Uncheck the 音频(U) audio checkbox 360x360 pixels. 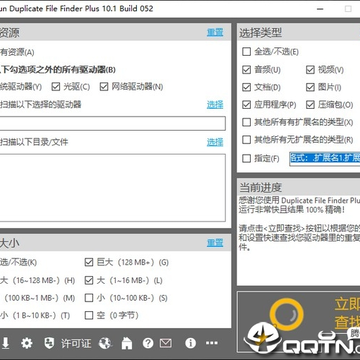point(246,70)
